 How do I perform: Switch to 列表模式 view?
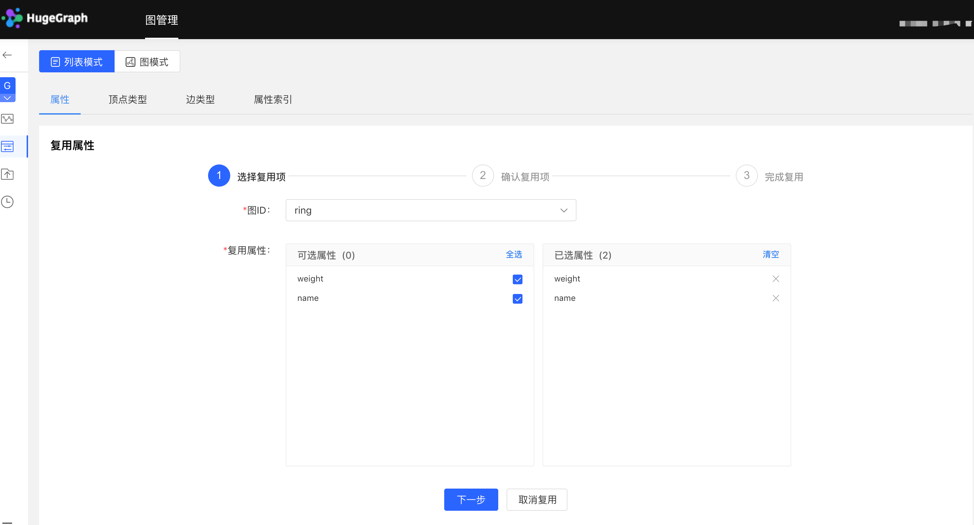(77, 62)
